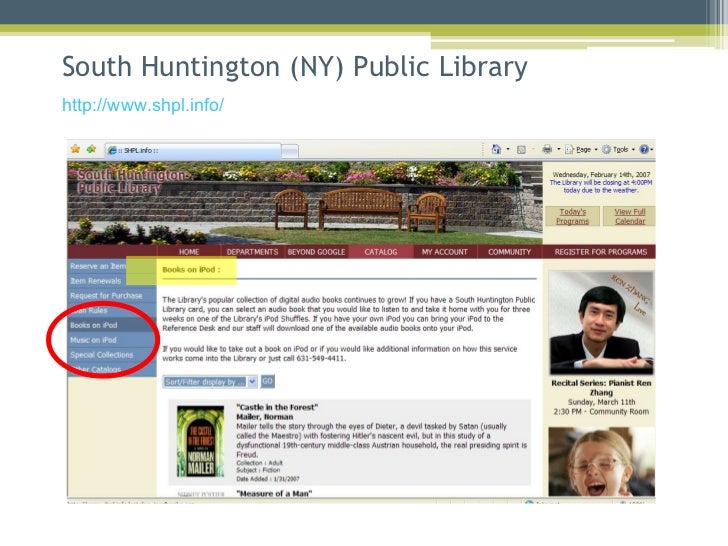Click the Add to Favorites icon
Screen dimensions: 728x546
[x=91, y=149]
